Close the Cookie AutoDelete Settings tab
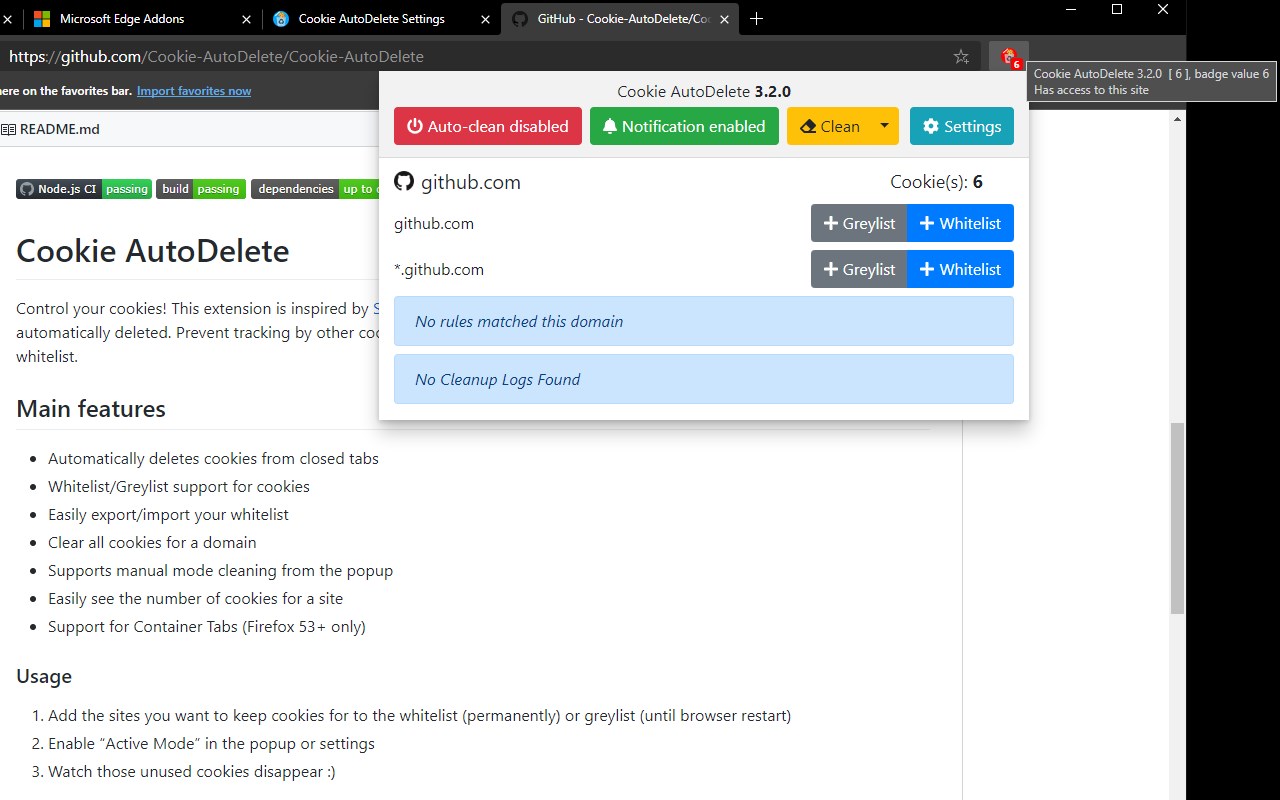 click(x=486, y=19)
